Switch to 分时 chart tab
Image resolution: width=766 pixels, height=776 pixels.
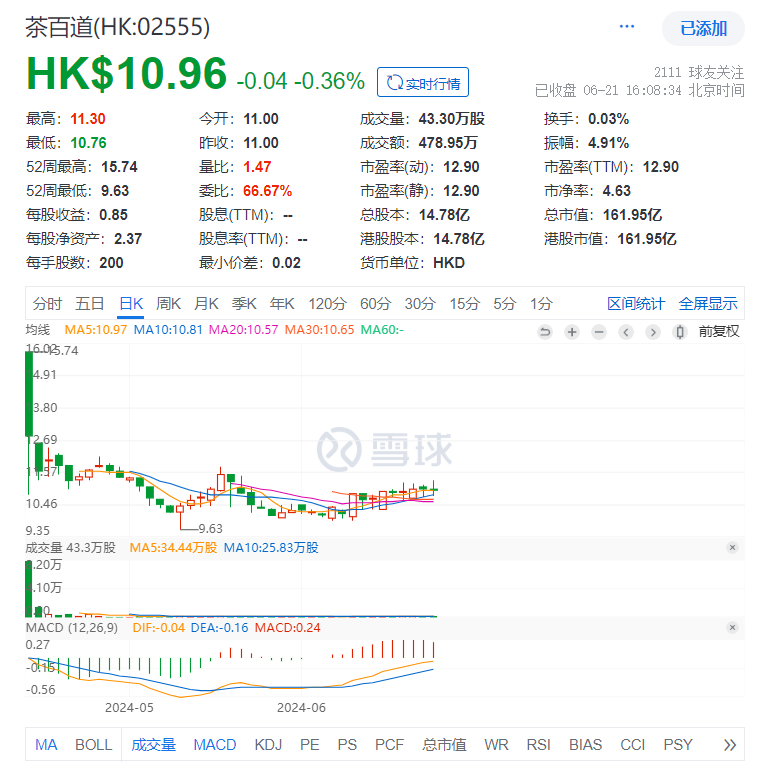coord(48,303)
